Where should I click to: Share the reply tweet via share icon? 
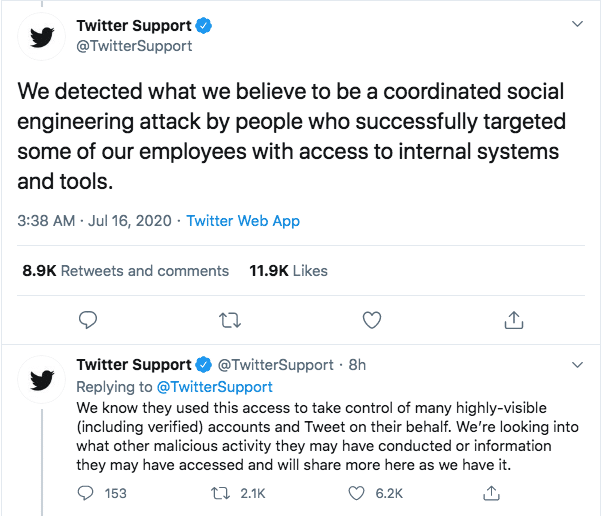click(x=491, y=493)
